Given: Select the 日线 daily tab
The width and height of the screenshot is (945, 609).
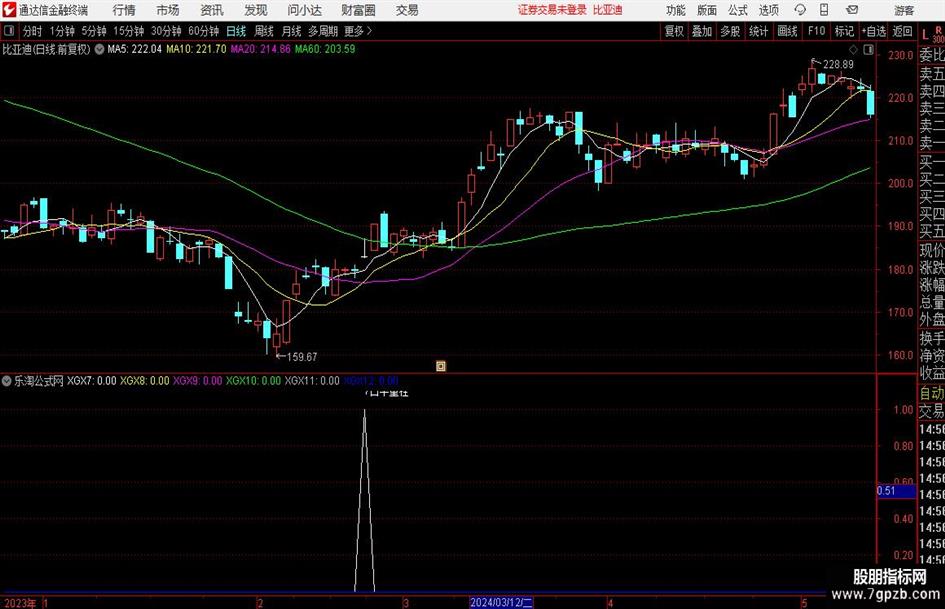Looking at the screenshot, I should 236,31.
